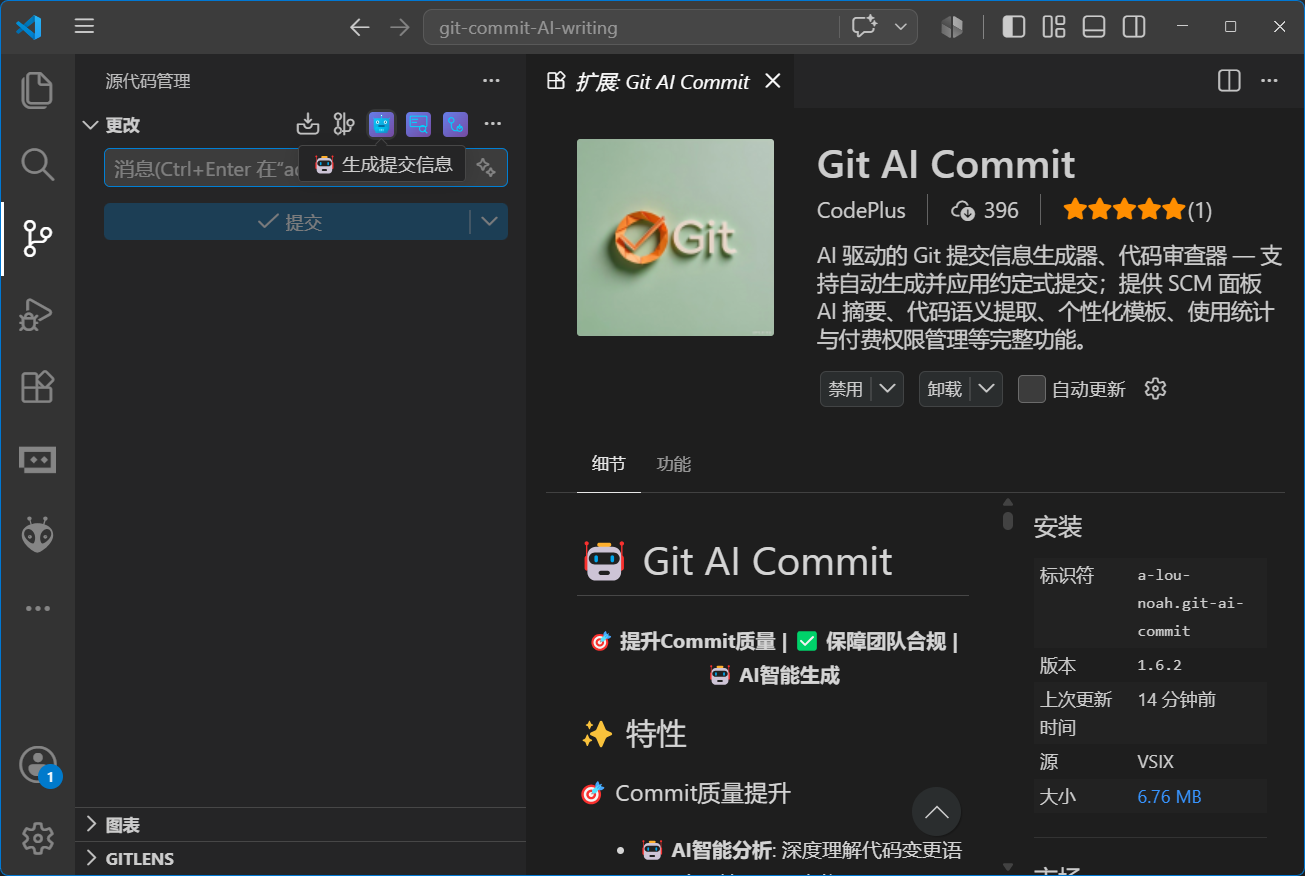1305x876 pixels.
Task: Open the Customize Layout icon
Action: coord(1054,27)
